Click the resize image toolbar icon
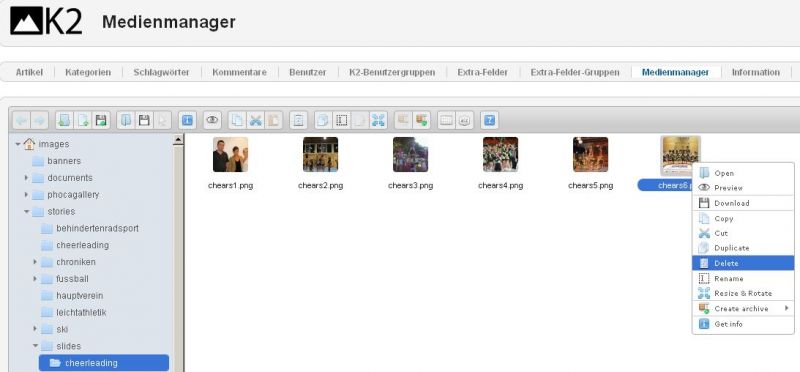The width and height of the screenshot is (800, 372). (x=378, y=120)
